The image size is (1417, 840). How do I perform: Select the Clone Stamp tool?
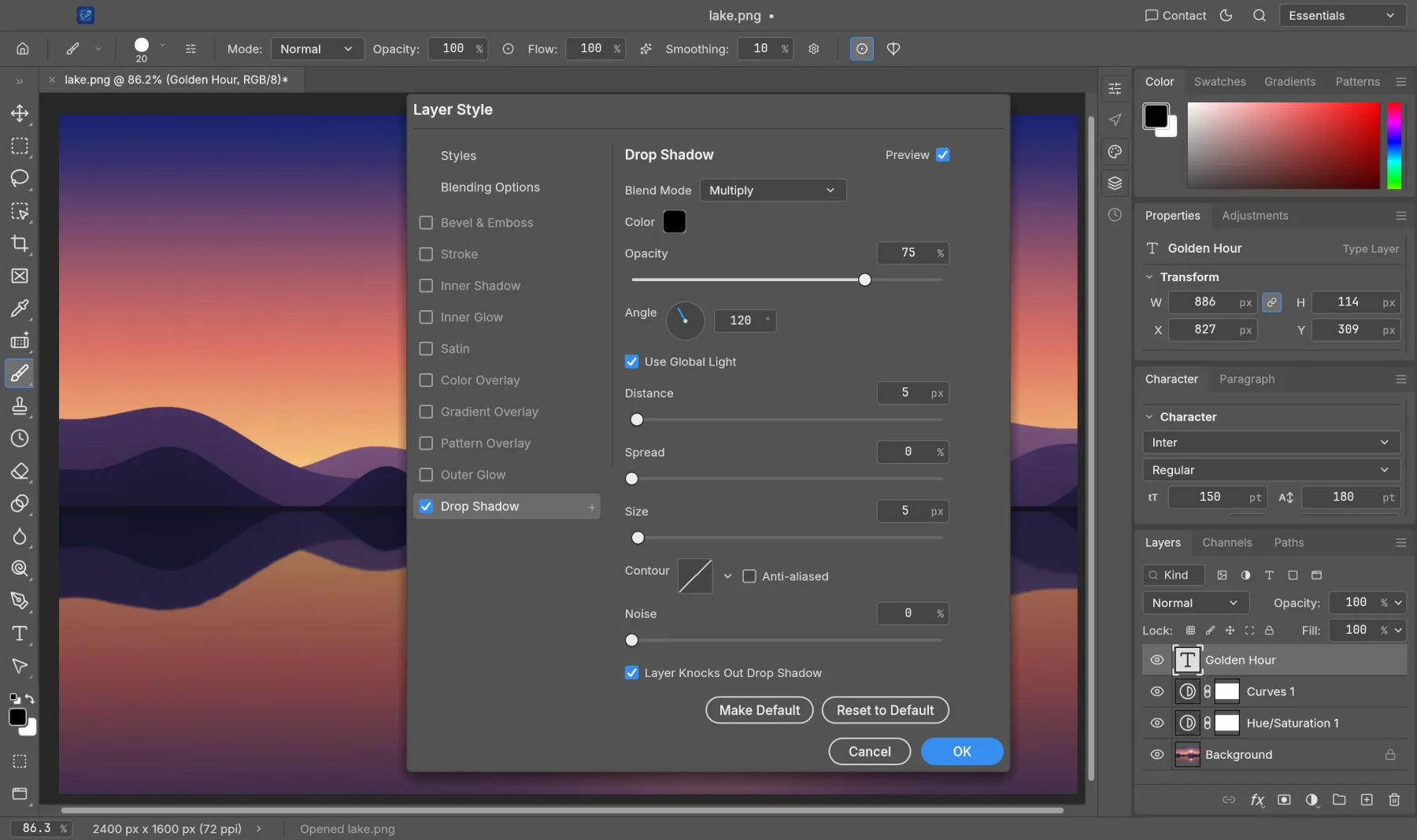pos(20,405)
